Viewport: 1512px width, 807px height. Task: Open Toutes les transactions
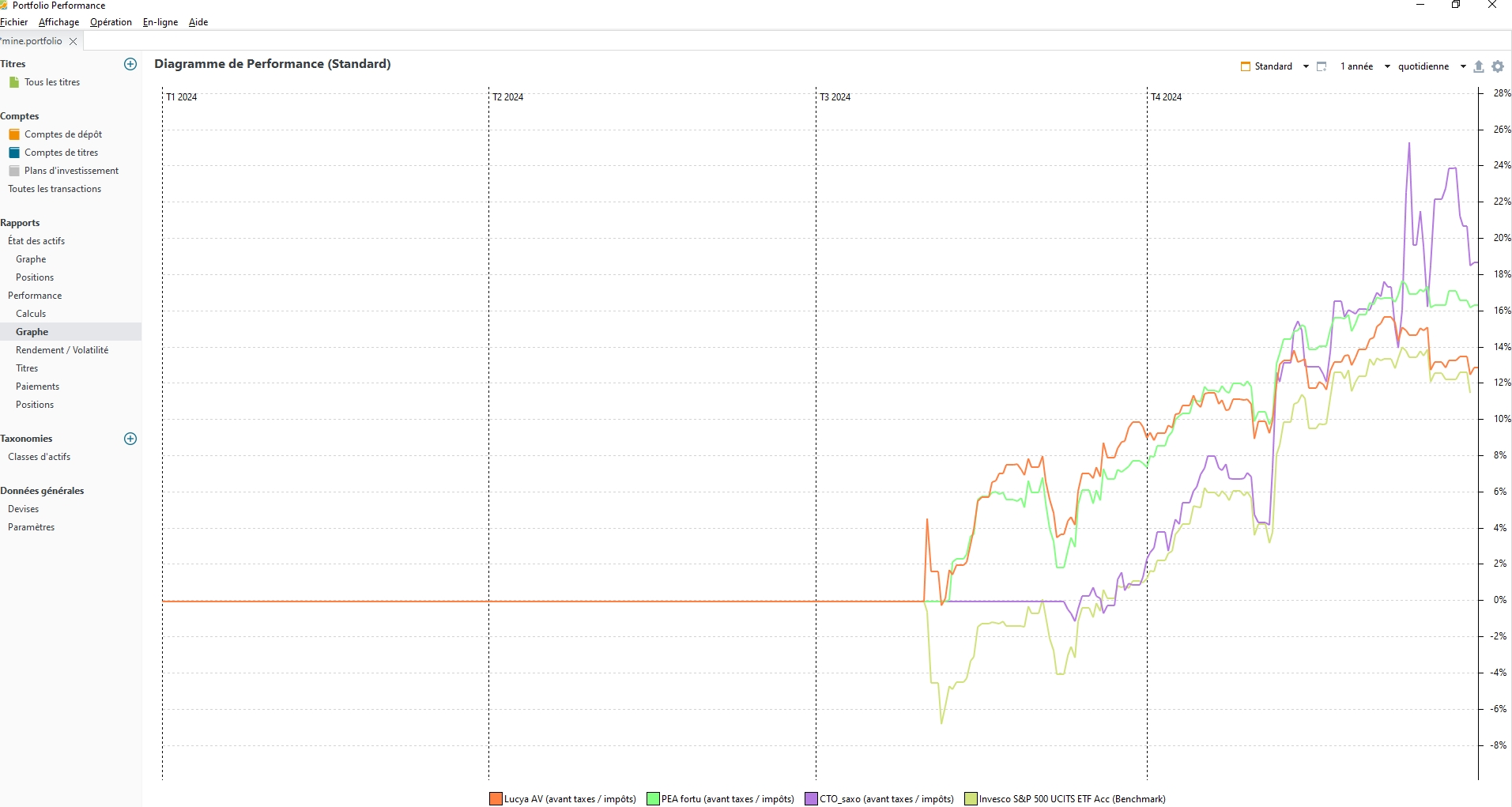coord(55,189)
